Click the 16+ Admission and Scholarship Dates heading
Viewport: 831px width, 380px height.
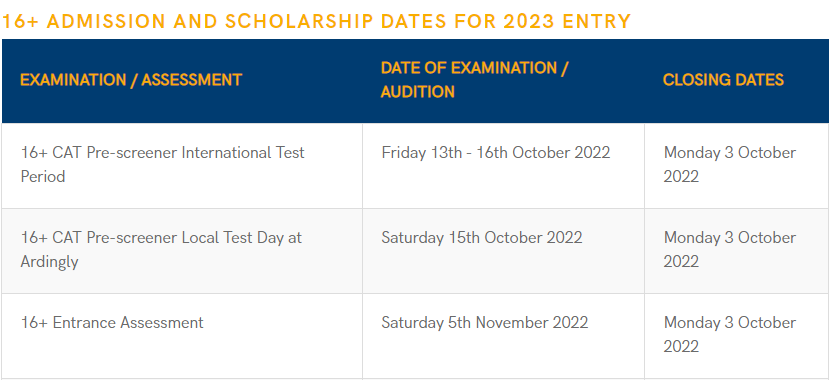pyautogui.click(x=316, y=22)
